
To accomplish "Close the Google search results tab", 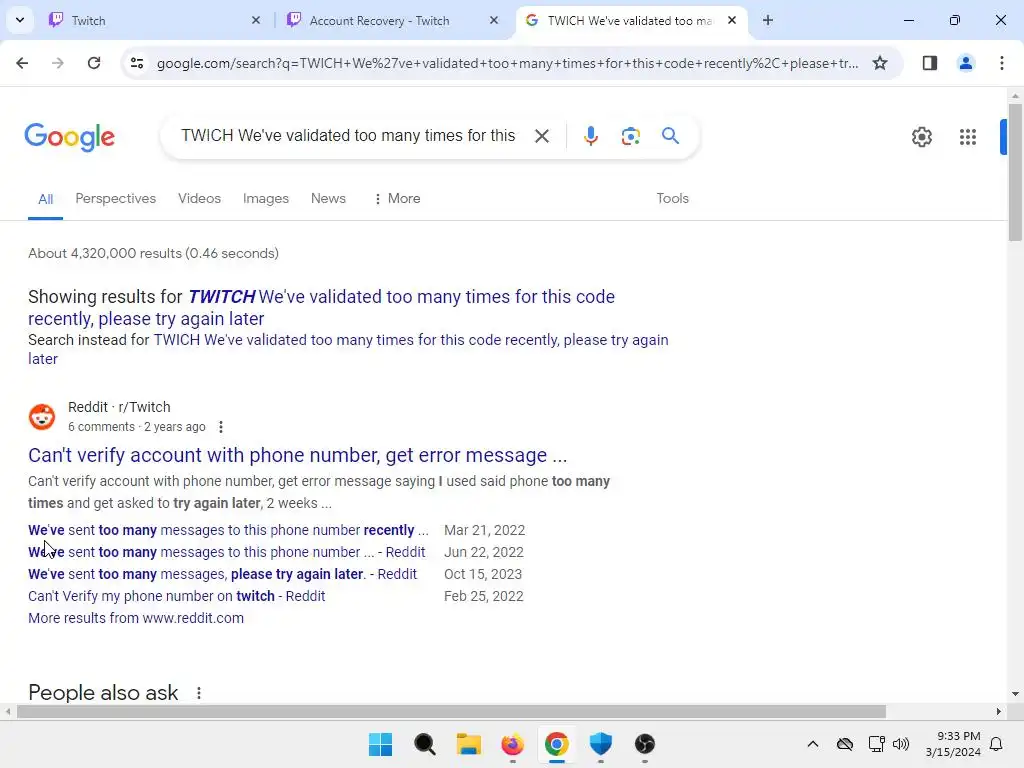I will point(732,20).
